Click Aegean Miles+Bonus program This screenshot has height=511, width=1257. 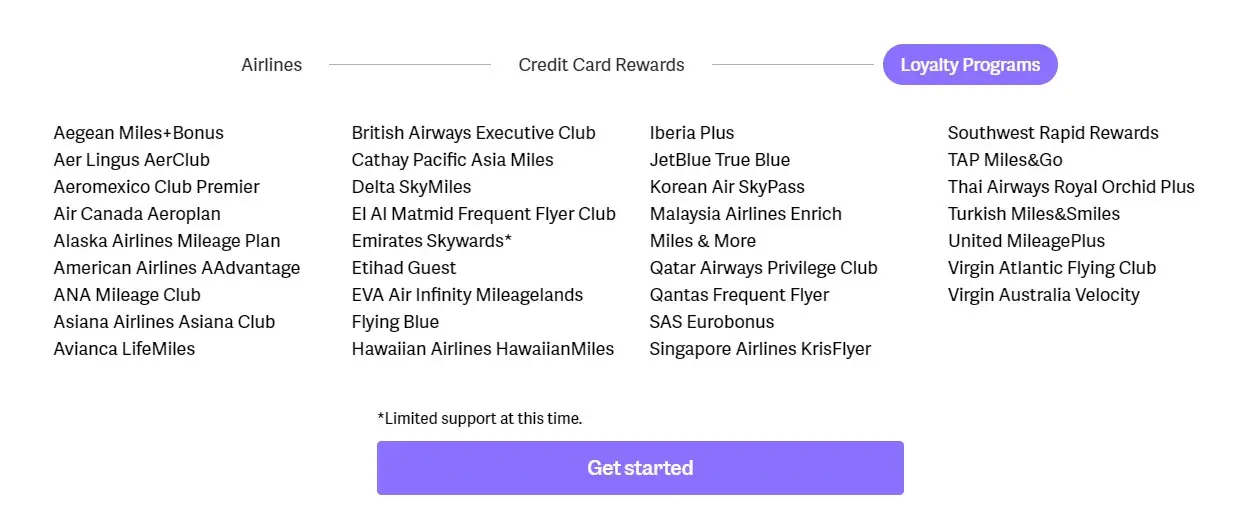pos(138,133)
